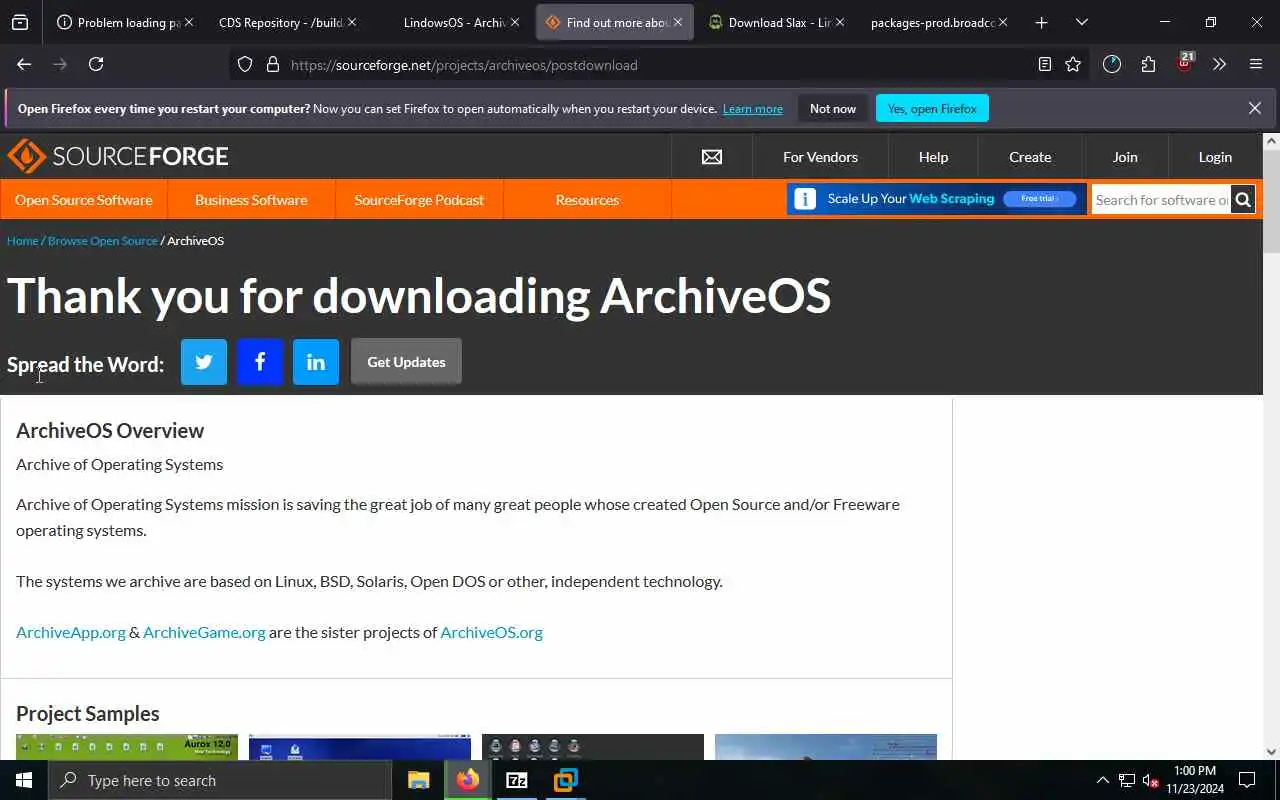Open the notification center icon
Image resolution: width=1280 pixels, height=800 pixels.
(x=1247, y=780)
